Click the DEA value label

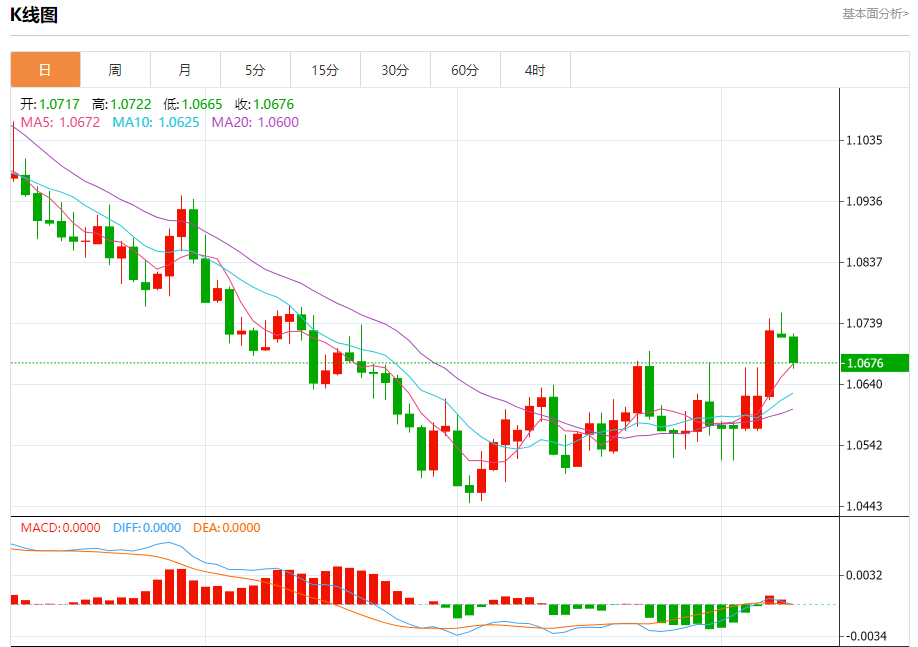click(x=227, y=528)
